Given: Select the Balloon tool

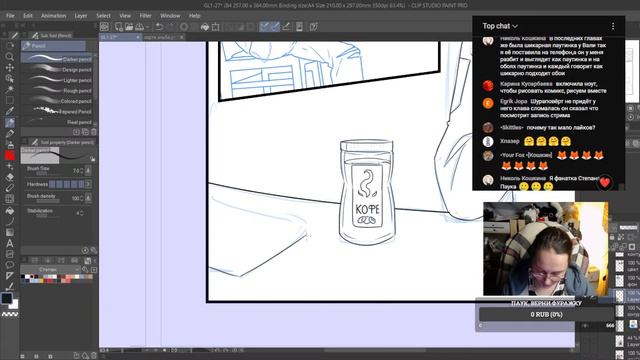Looking at the screenshot, I should click(x=10, y=265).
